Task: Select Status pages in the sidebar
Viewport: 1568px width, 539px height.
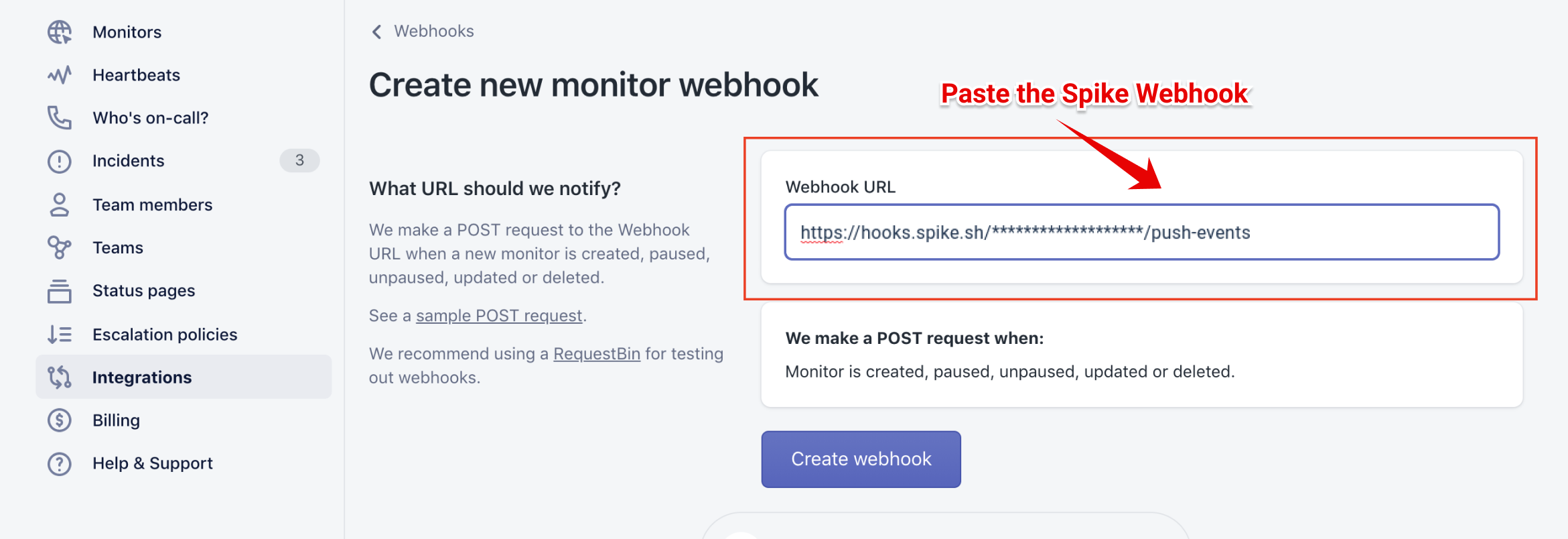Action: coord(143,291)
